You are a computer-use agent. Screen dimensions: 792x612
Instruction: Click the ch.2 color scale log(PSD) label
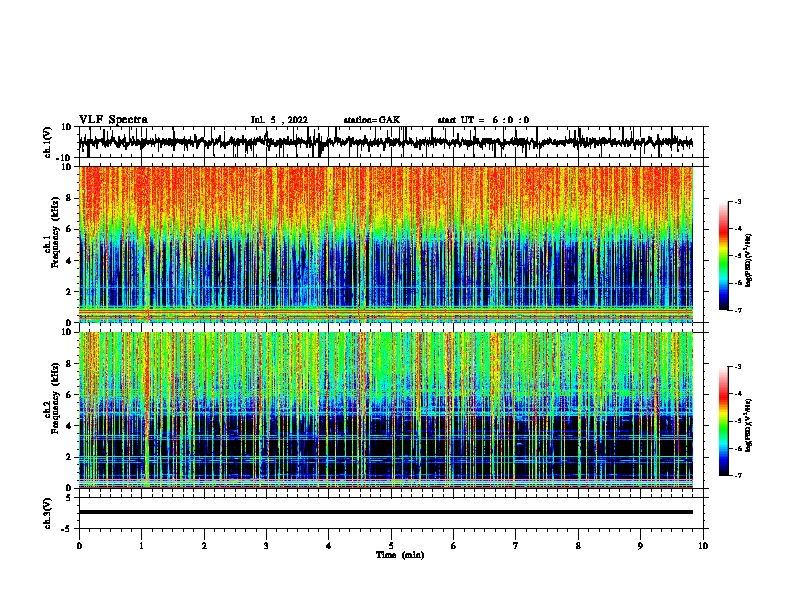749,425
